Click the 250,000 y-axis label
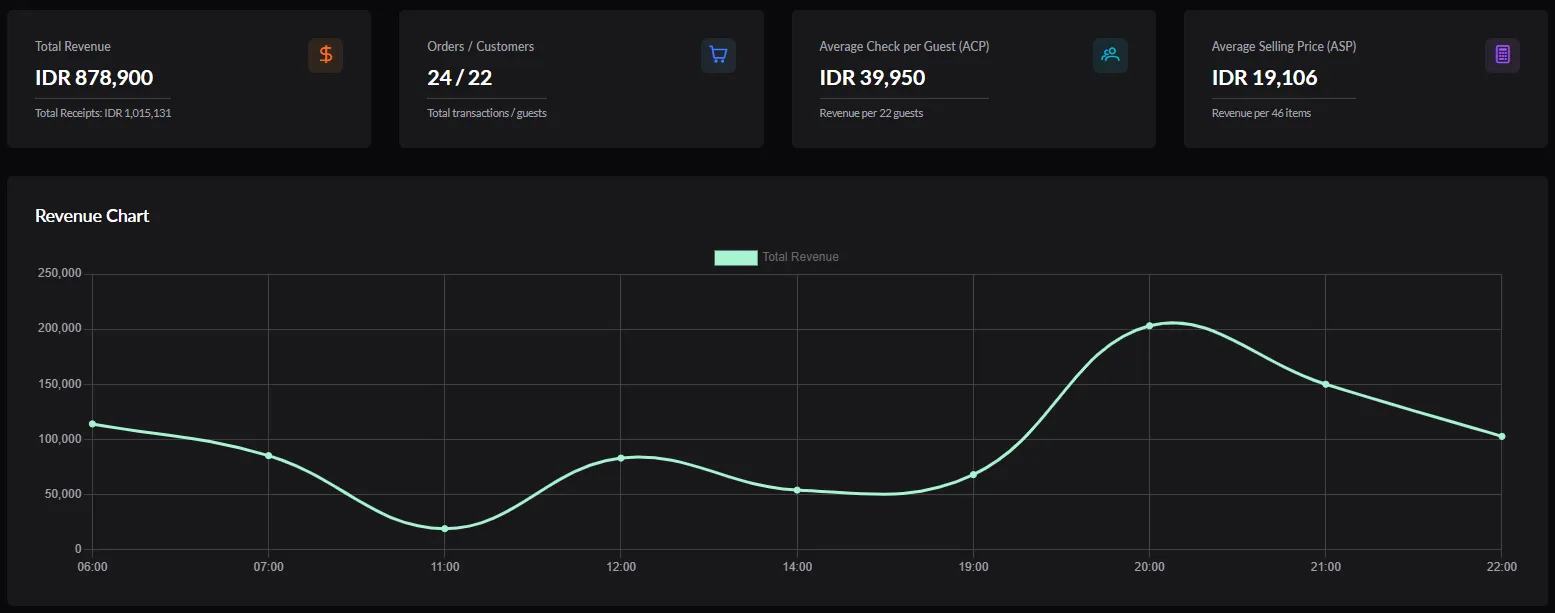 (x=61, y=274)
